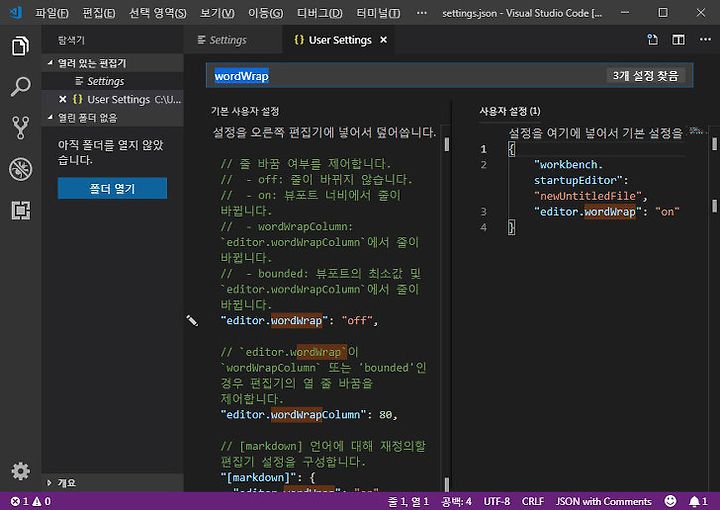
Task: Click the VS Code logo icon
Action: (x=16, y=12)
